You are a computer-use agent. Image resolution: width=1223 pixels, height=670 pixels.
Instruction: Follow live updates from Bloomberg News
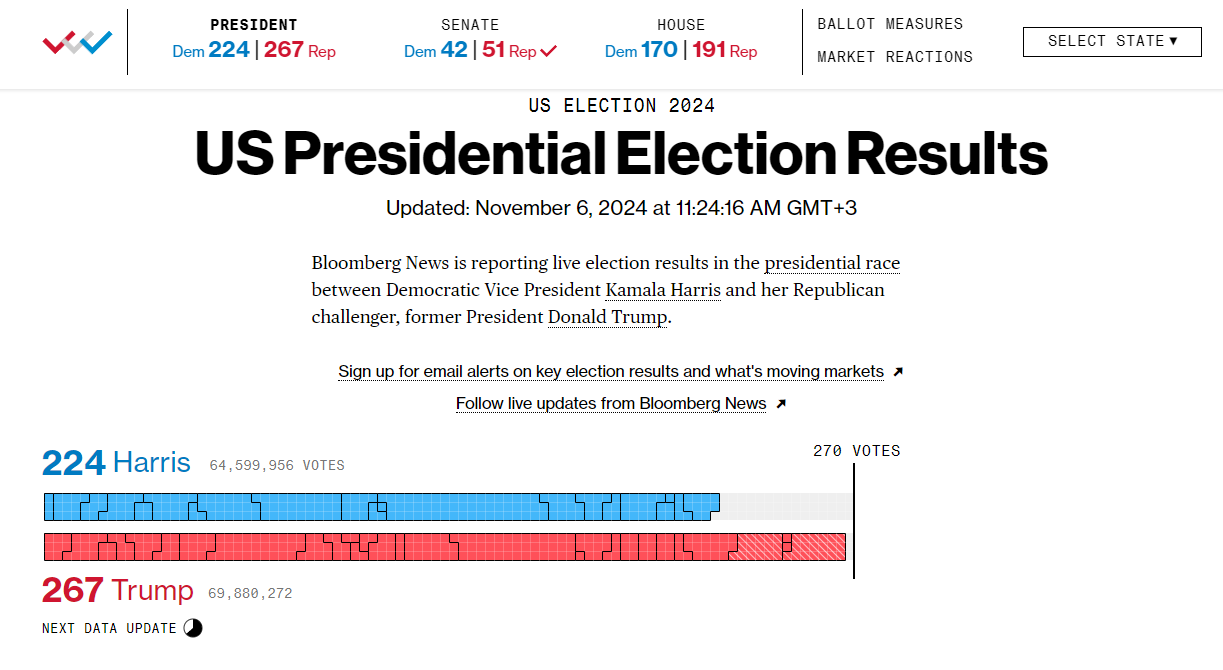pos(611,404)
